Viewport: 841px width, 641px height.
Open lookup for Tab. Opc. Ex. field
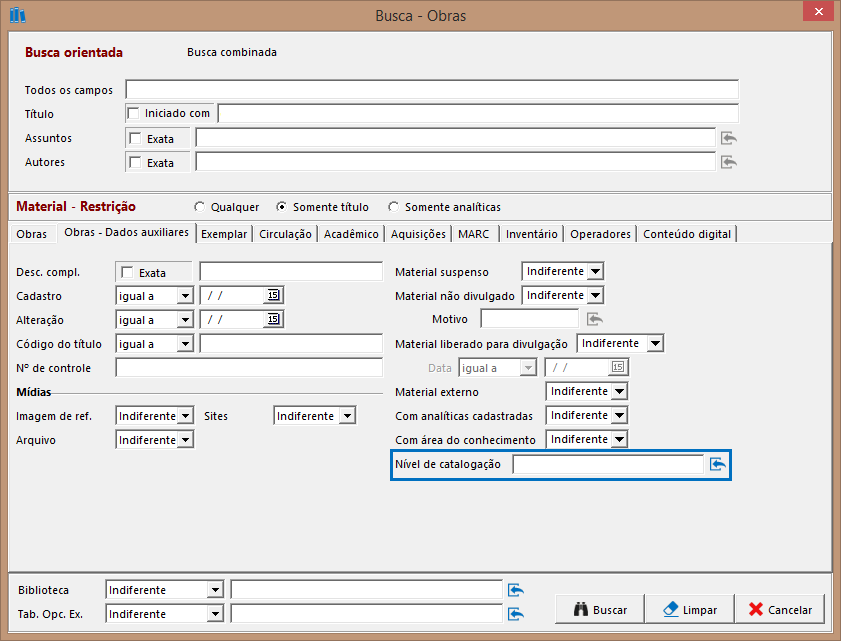[515, 614]
